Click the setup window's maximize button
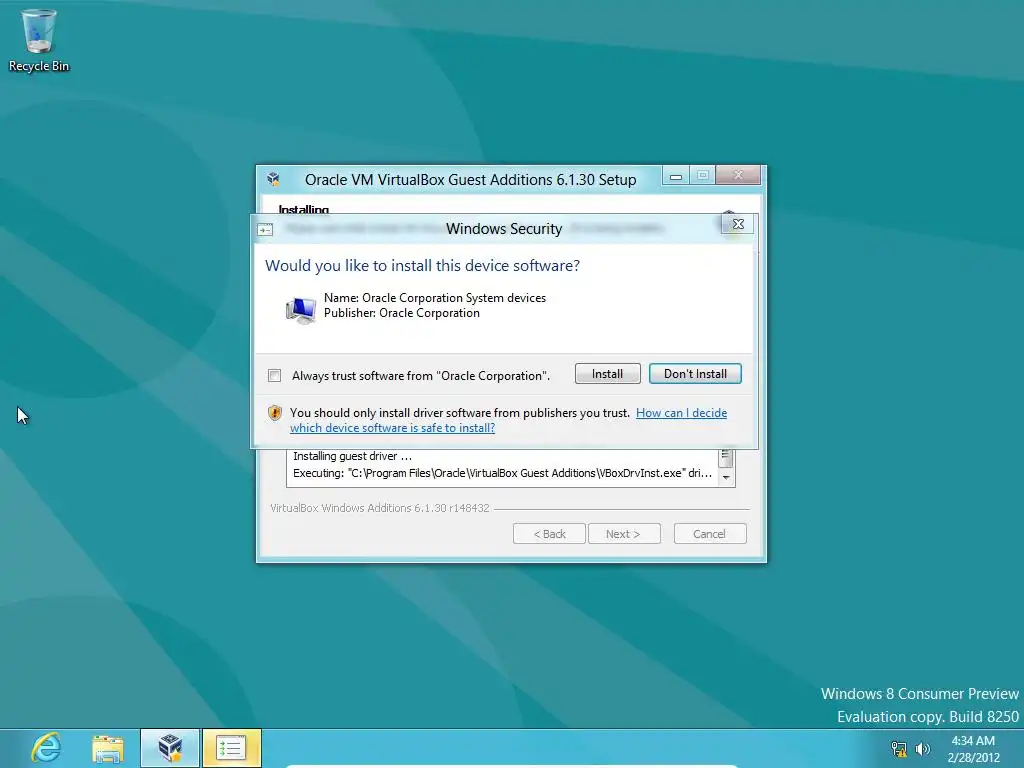 coord(703,176)
